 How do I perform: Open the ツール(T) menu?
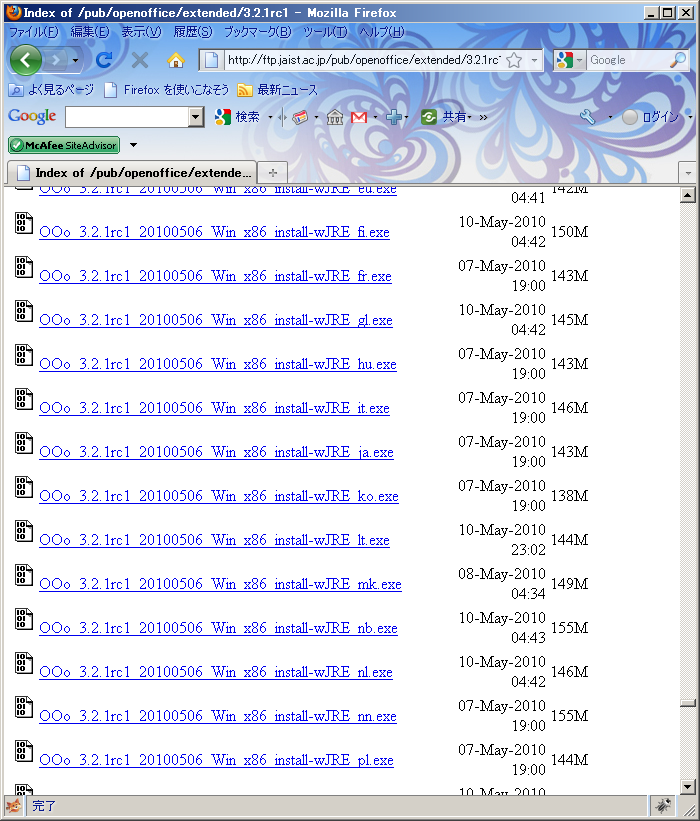click(x=325, y=32)
